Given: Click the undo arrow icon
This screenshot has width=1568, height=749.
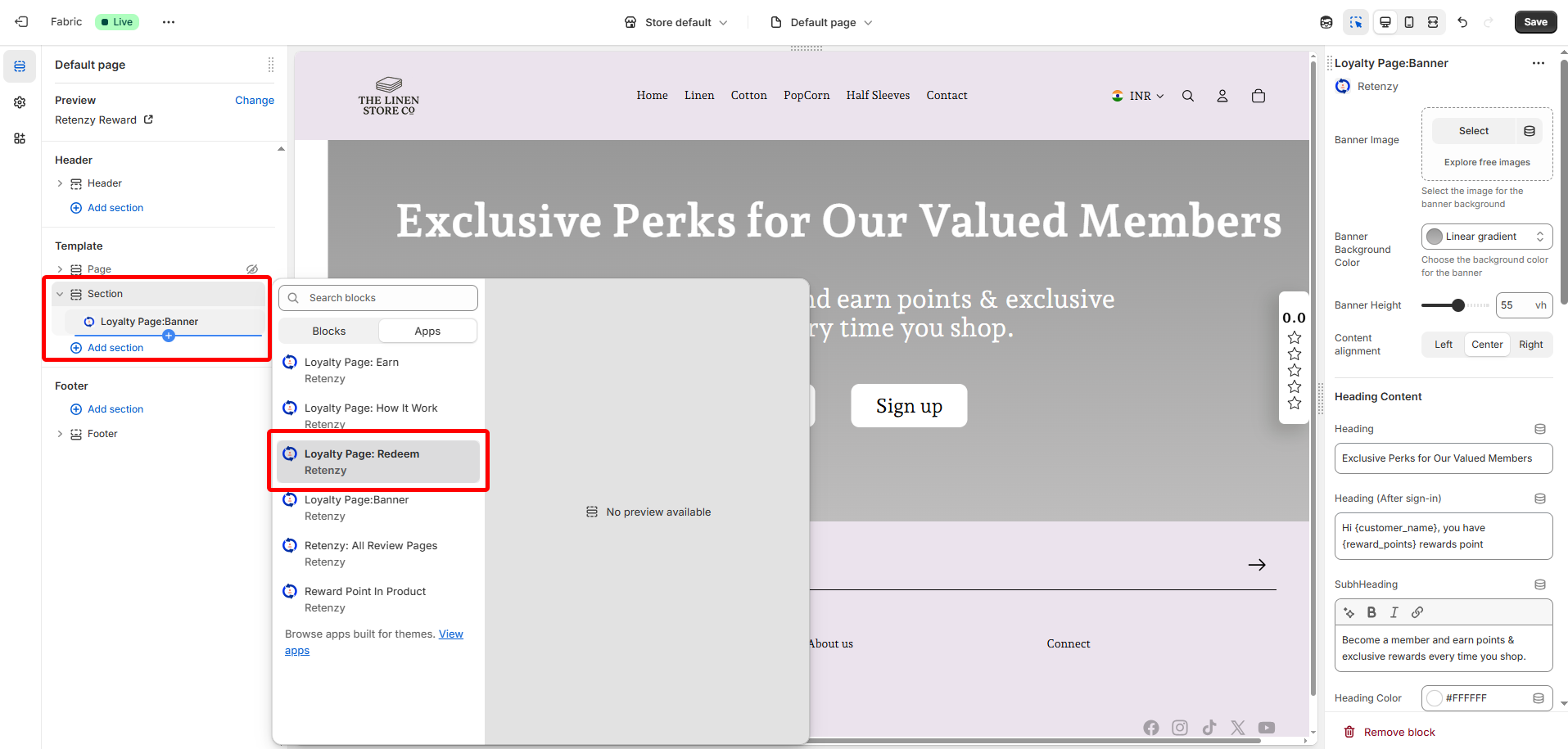Looking at the screenshot, I should point(1462,22).
